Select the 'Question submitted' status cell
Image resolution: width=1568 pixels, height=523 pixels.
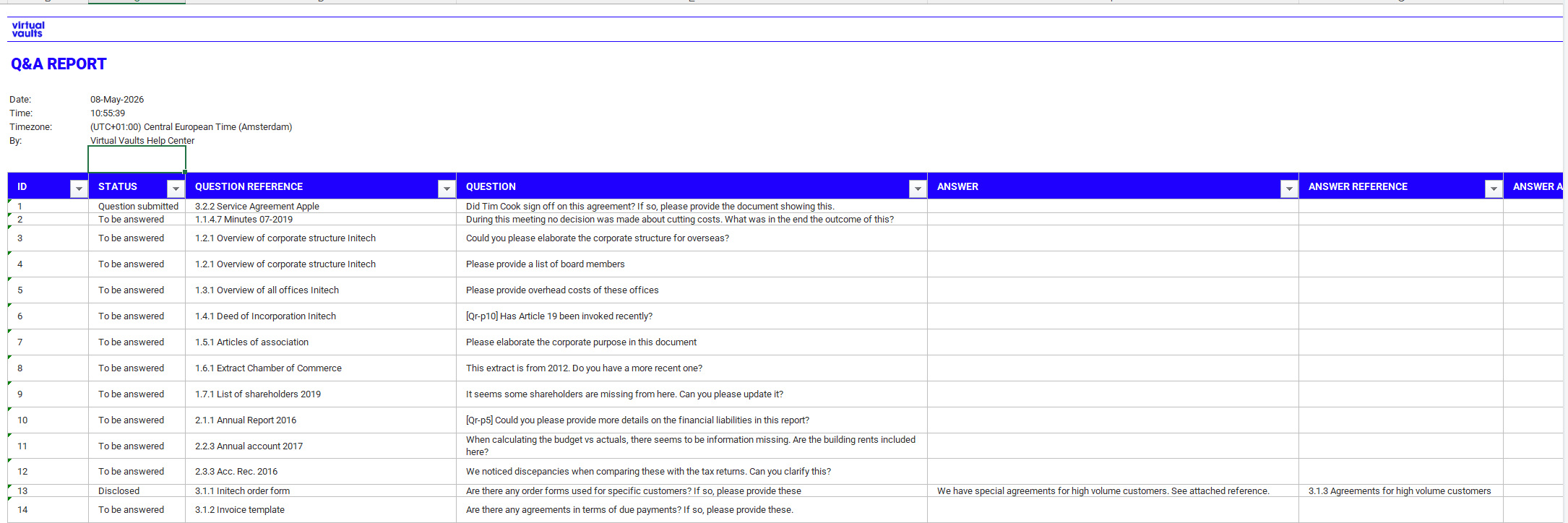click(x=138, y=206)
